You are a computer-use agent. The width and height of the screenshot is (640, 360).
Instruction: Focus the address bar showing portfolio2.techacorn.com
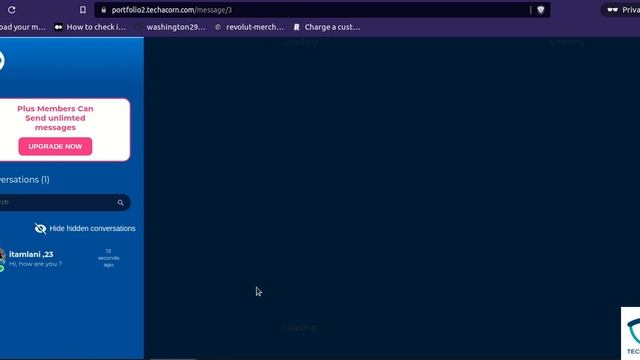tap(322, 10)
